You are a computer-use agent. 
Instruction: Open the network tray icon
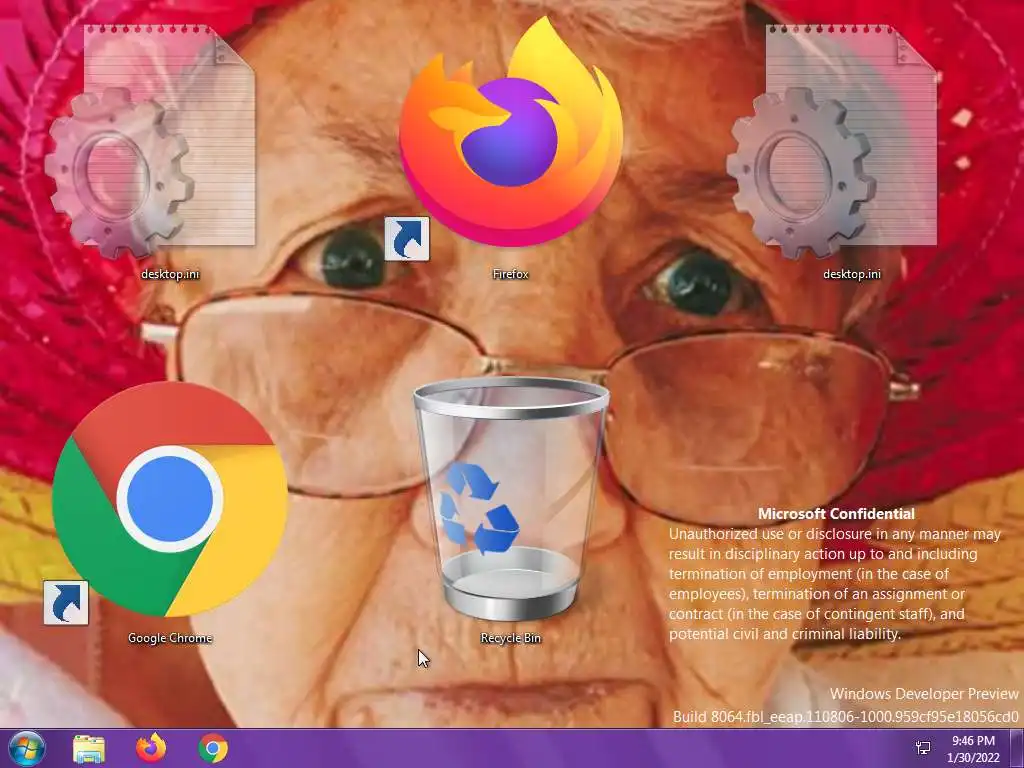923,748
